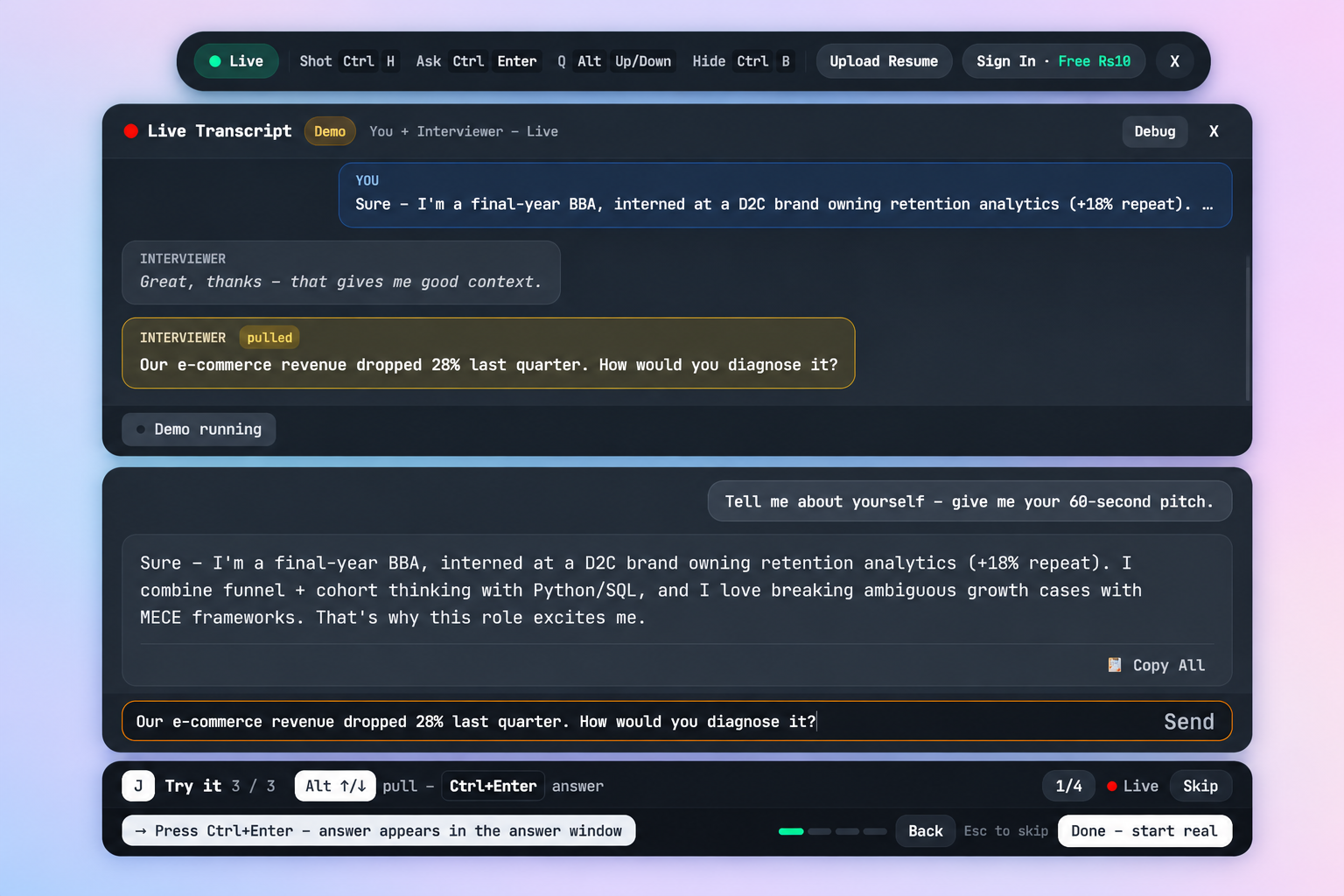Click 'You + Interviewer – Live' subtitle
1344x896 pixels.
(464, 131)
